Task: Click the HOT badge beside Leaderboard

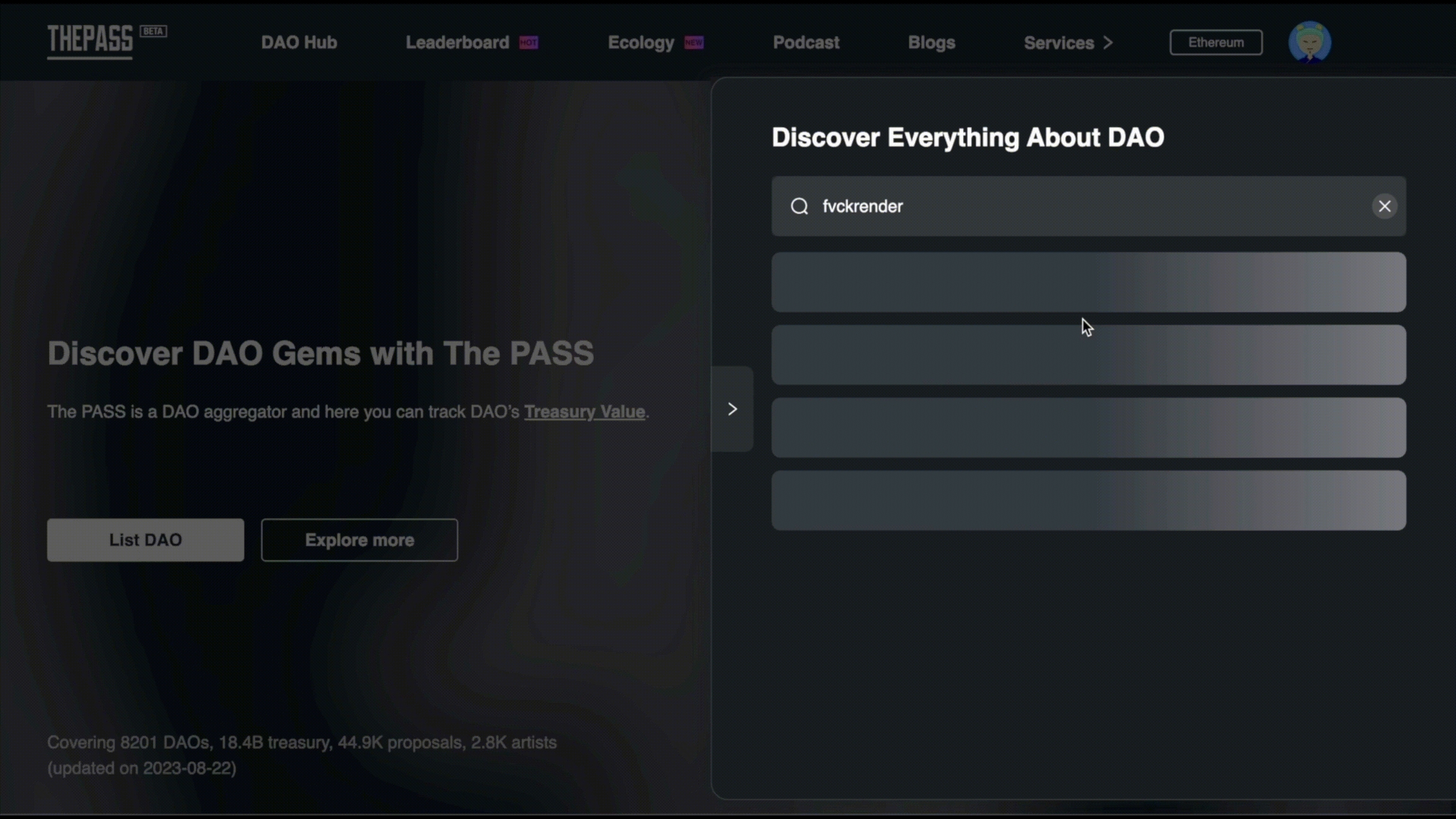Action: coord(528,42)
